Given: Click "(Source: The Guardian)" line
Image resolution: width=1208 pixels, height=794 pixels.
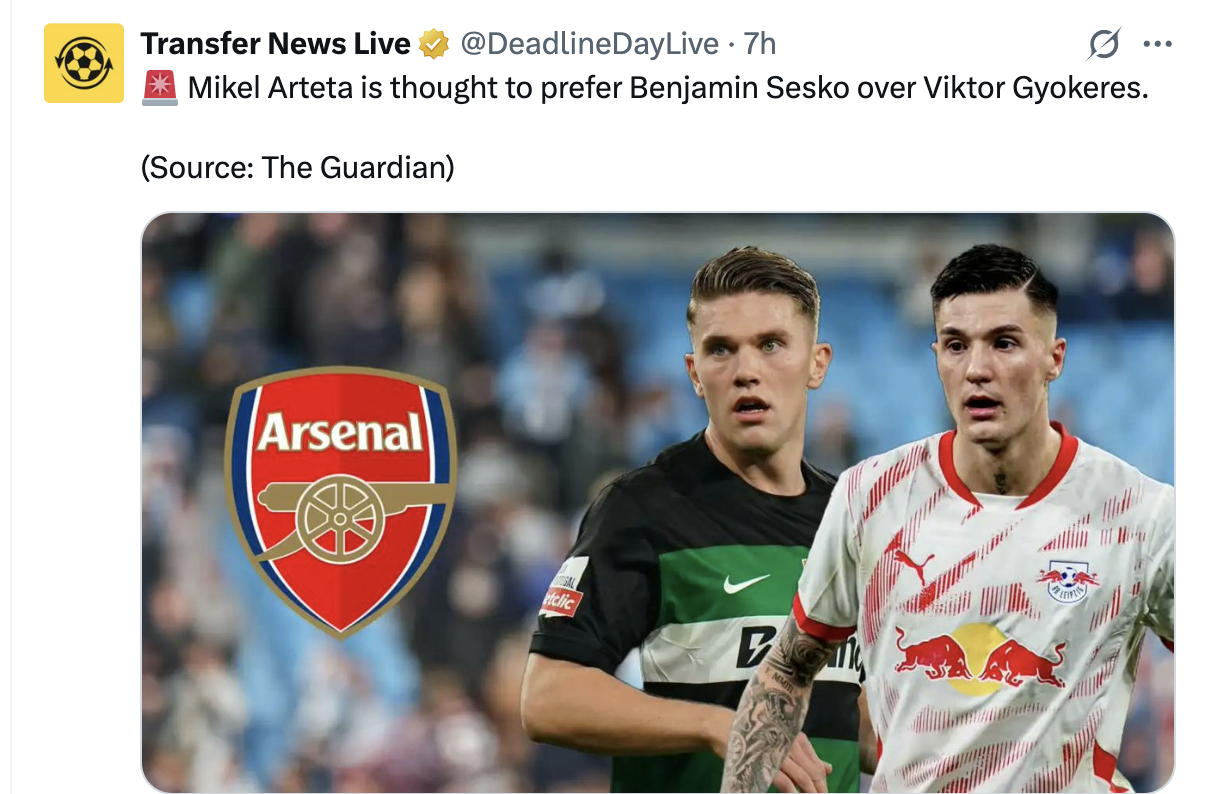Looking at the screenshot, I should click(x=298, y=167).
